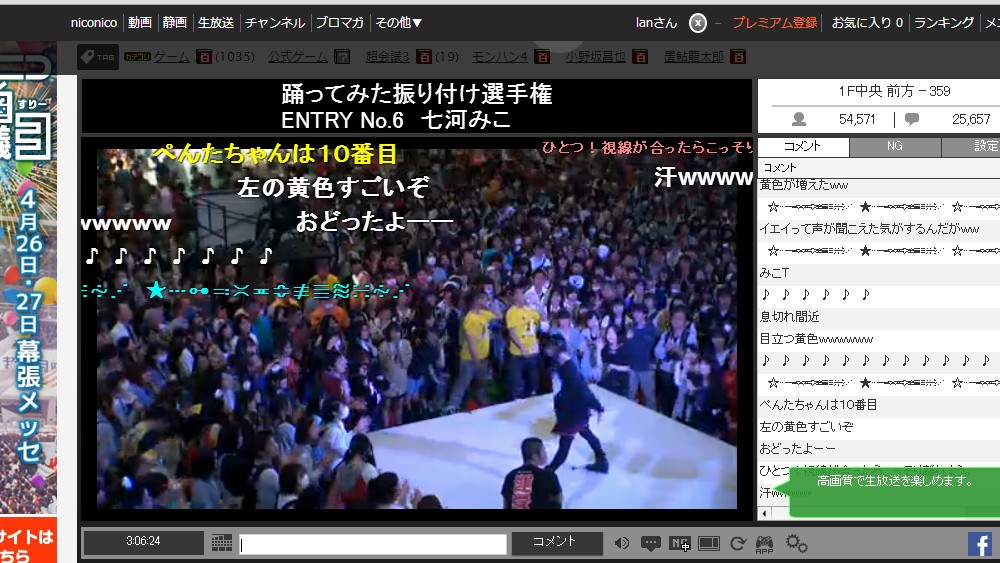This screenshot has width=1000, height=563.
Task: Open the ゲーム tag link
Action: pyautogui.click(x=172, y=57)
